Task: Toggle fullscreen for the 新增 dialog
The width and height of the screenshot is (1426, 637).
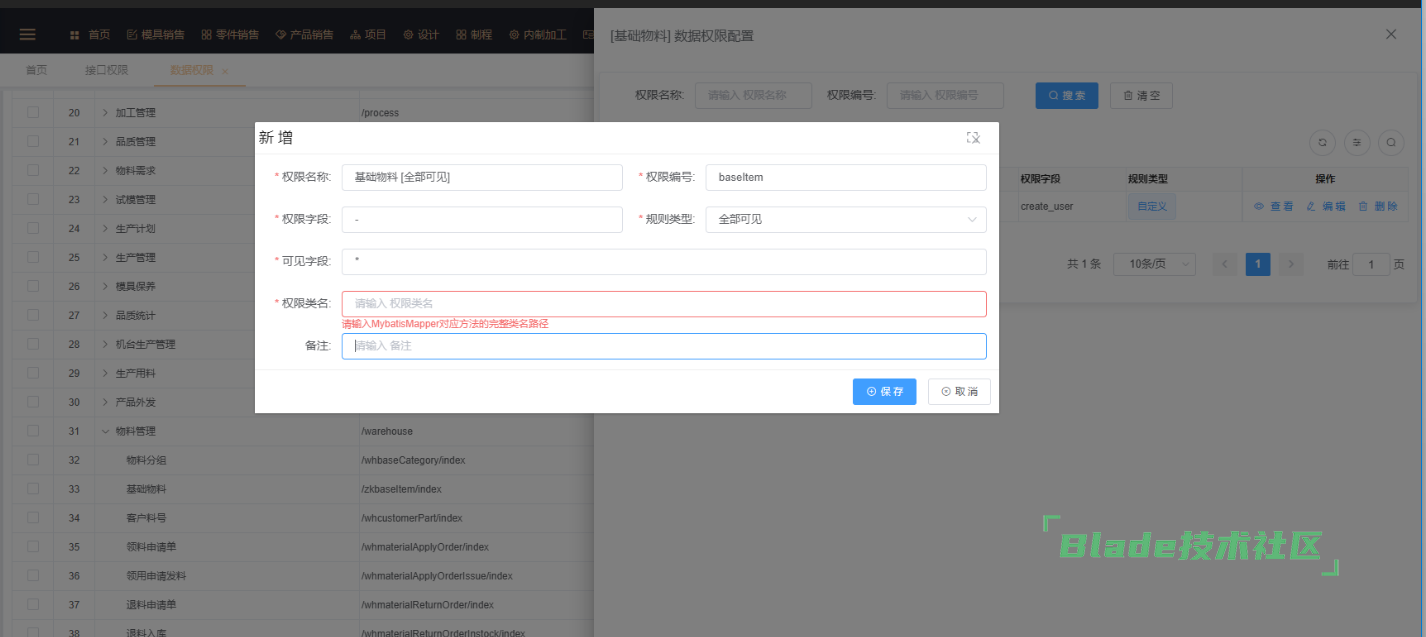Action: pos(972,138)
